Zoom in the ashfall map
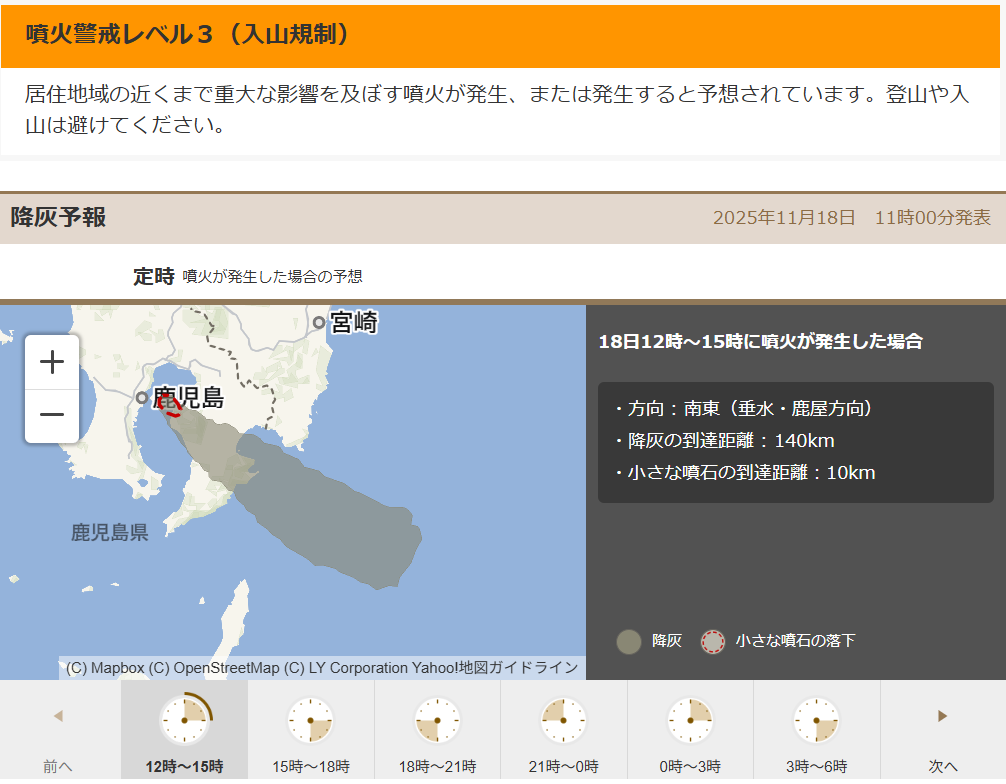The image size is (1006, 784). pos(52,362)
